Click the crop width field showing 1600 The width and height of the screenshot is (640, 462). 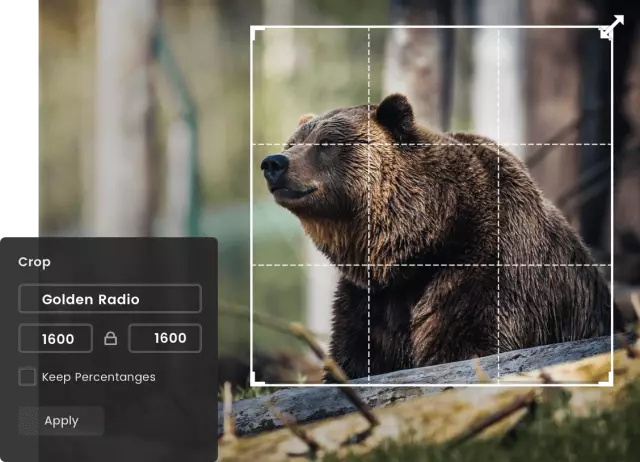(x=56, y=338)
